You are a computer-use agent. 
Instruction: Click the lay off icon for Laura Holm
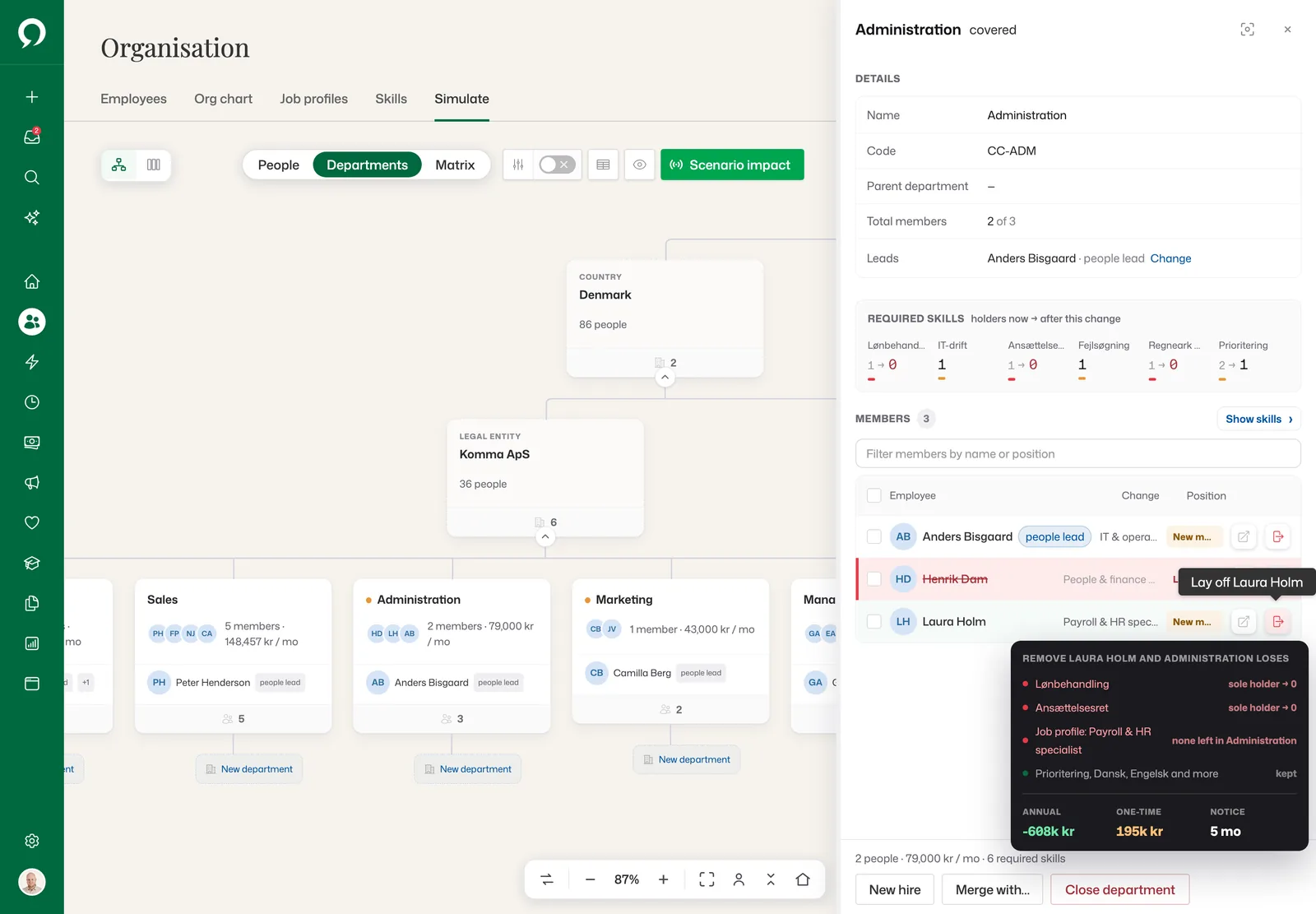tap(1277, 621)
